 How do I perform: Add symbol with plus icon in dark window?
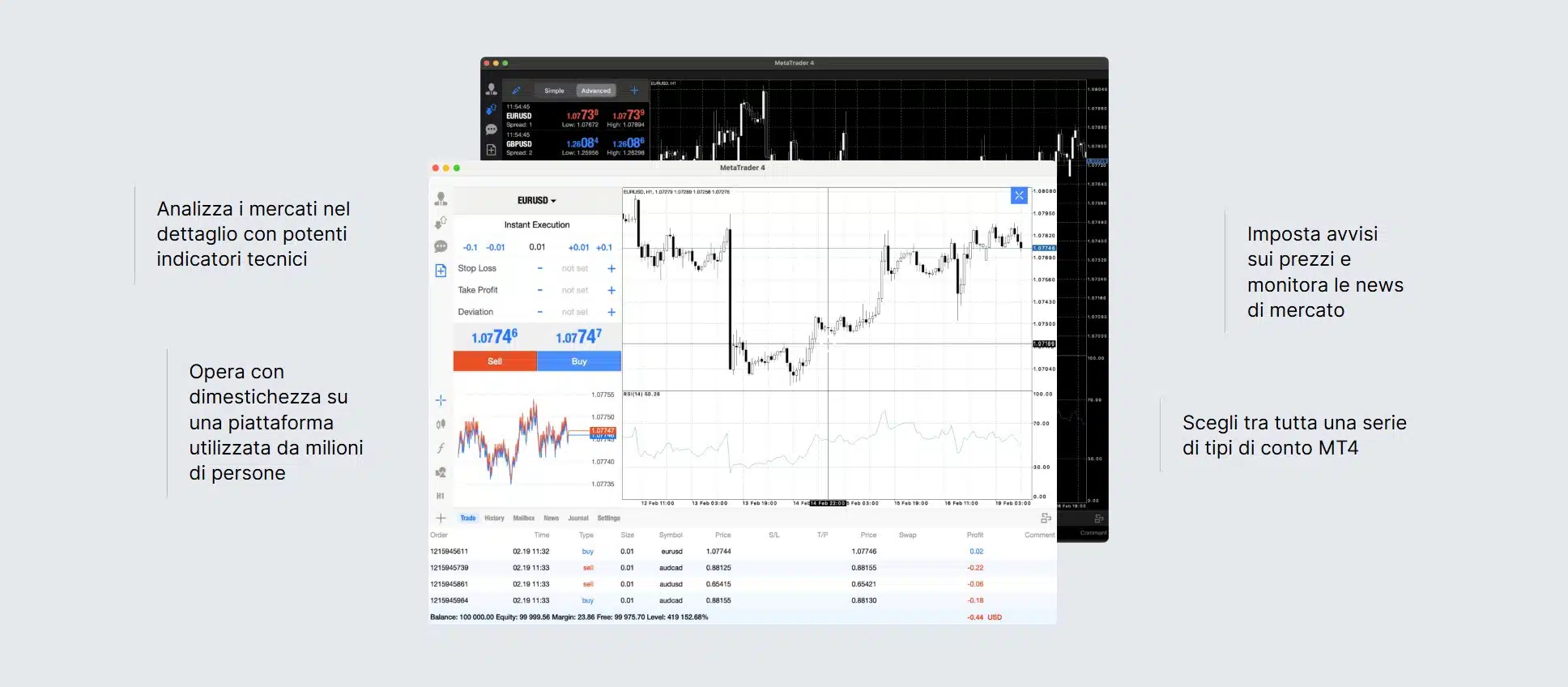coord(634,91)
